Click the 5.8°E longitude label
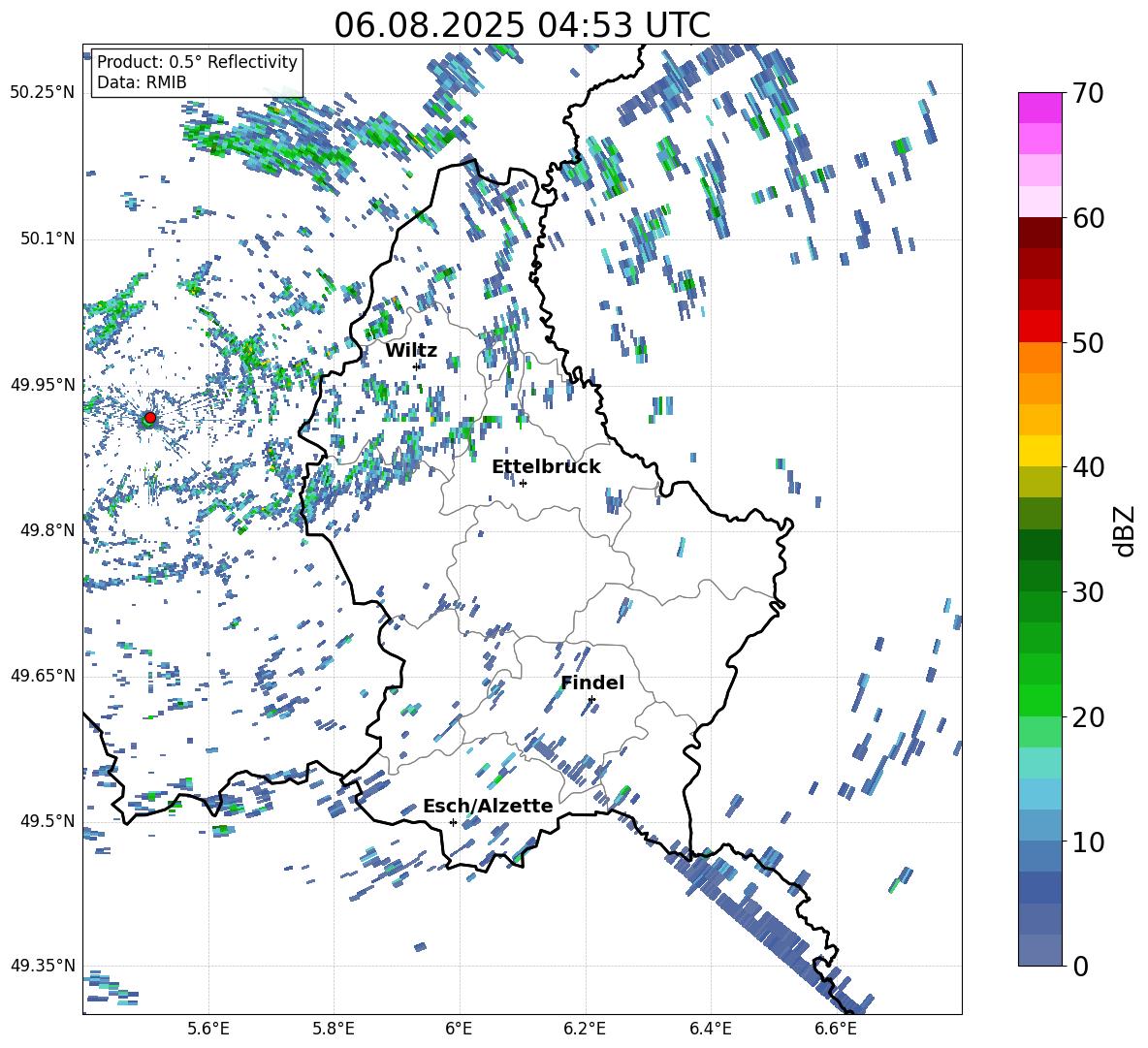Screen dimensions: 1148x1048 pyautogui.click(x=334, y=1029)
